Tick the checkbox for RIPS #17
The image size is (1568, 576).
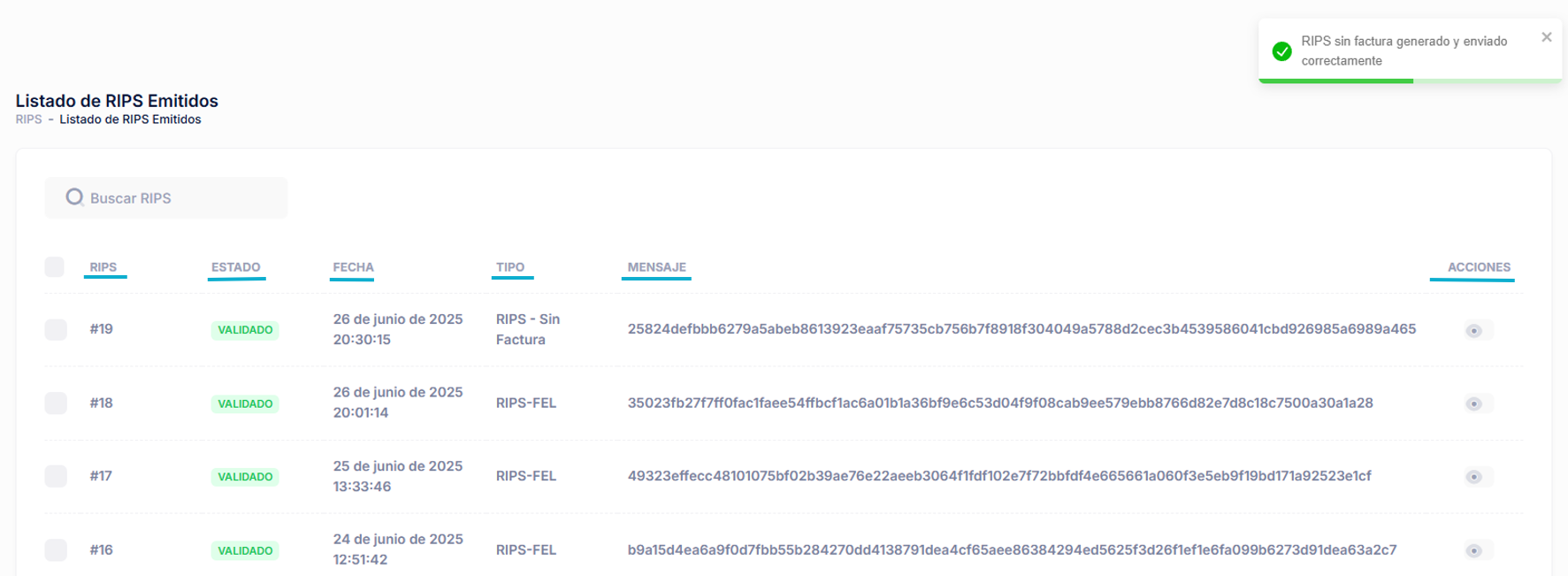click(x=56, y=476)
